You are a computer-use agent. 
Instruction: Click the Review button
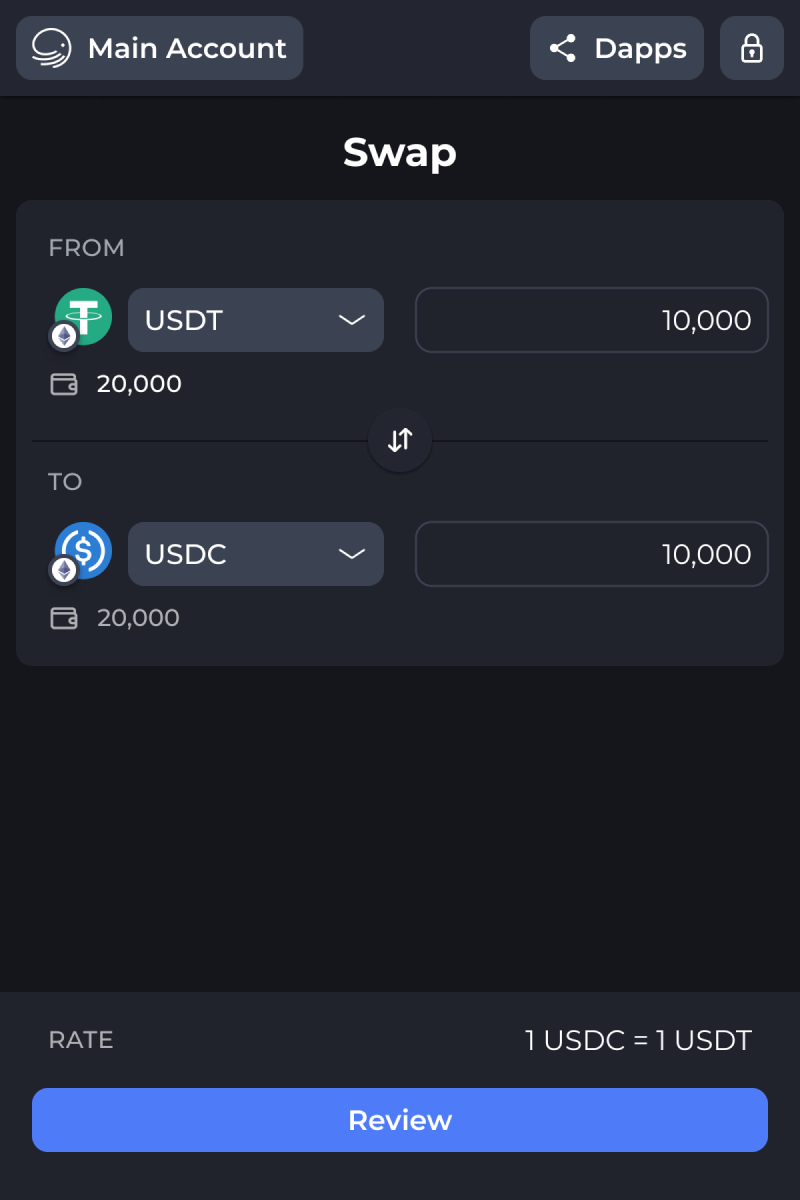coord(400,1120)
